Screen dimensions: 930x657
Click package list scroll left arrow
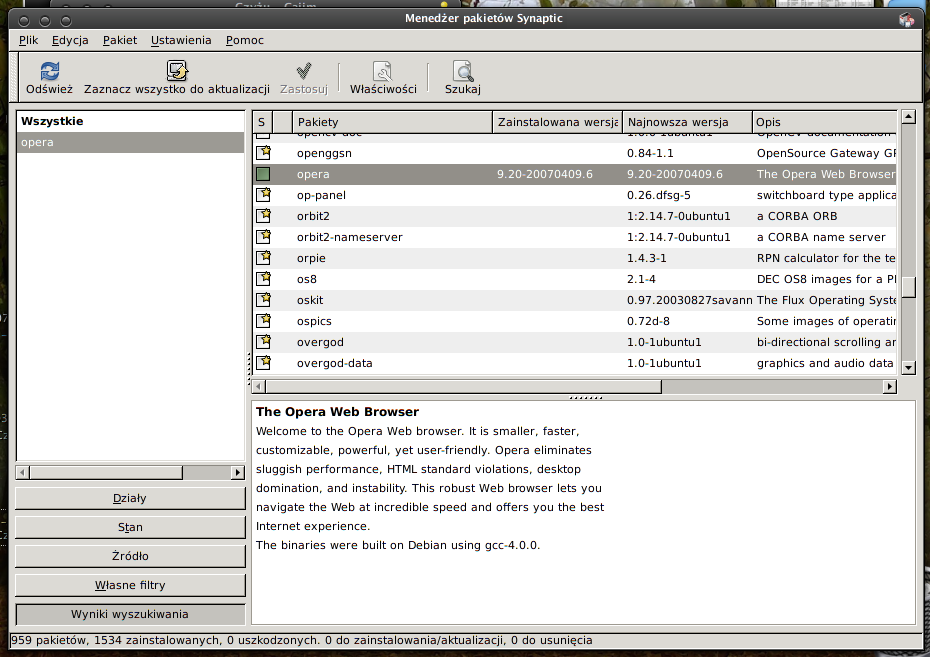click(259, 387)
